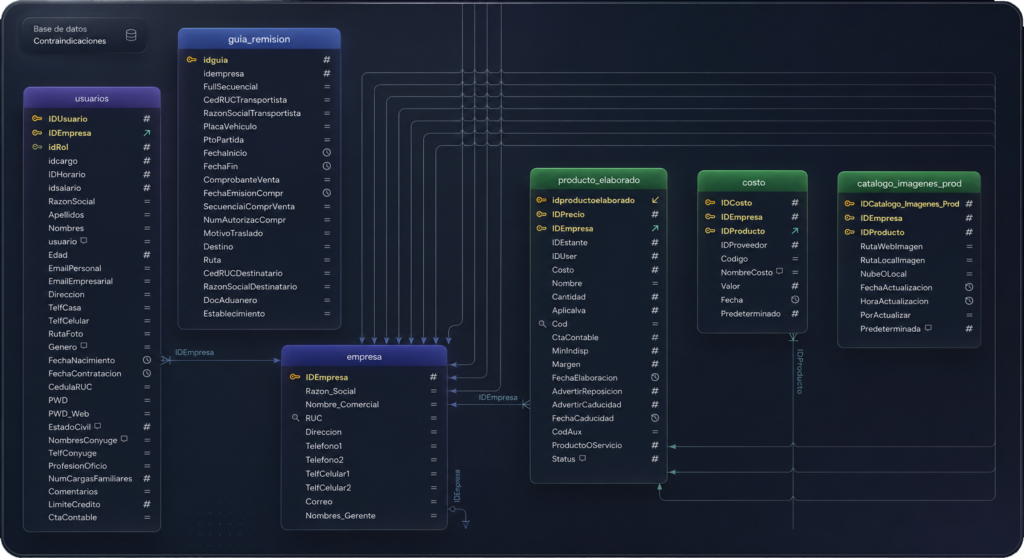Click the comment icon next to NombresConyuge
The image size is (1024, 558).
click(124, 439)
